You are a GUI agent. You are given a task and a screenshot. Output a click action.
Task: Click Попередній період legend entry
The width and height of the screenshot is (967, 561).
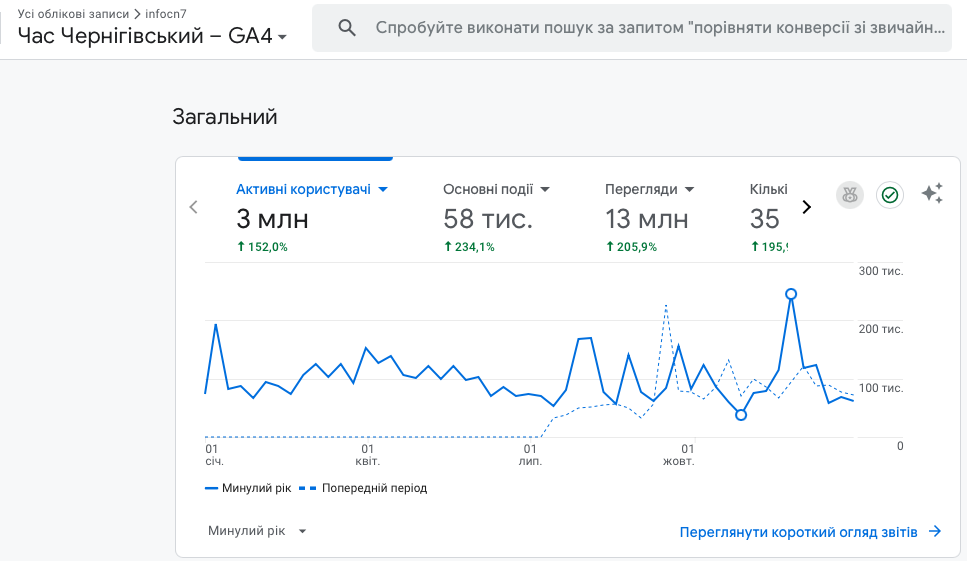point(363,488)
